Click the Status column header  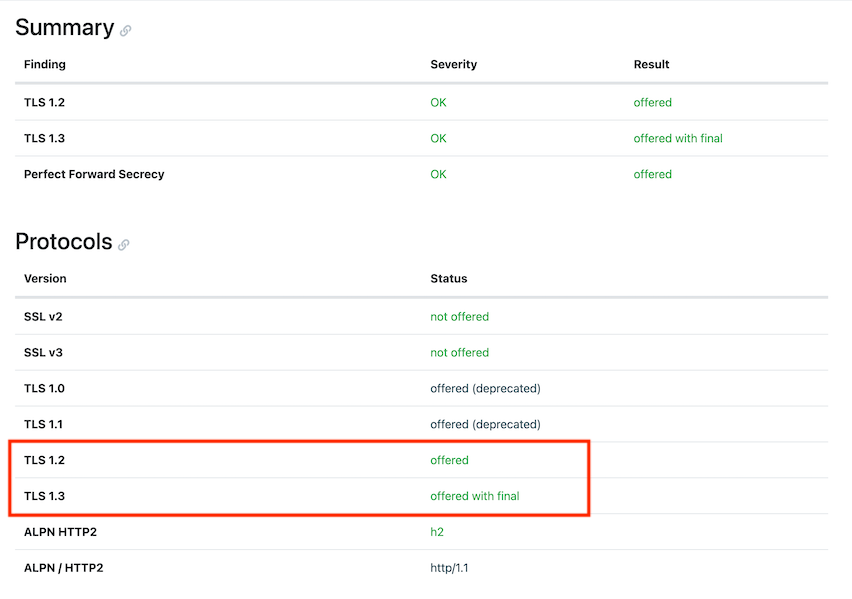(x=449, y=278)
